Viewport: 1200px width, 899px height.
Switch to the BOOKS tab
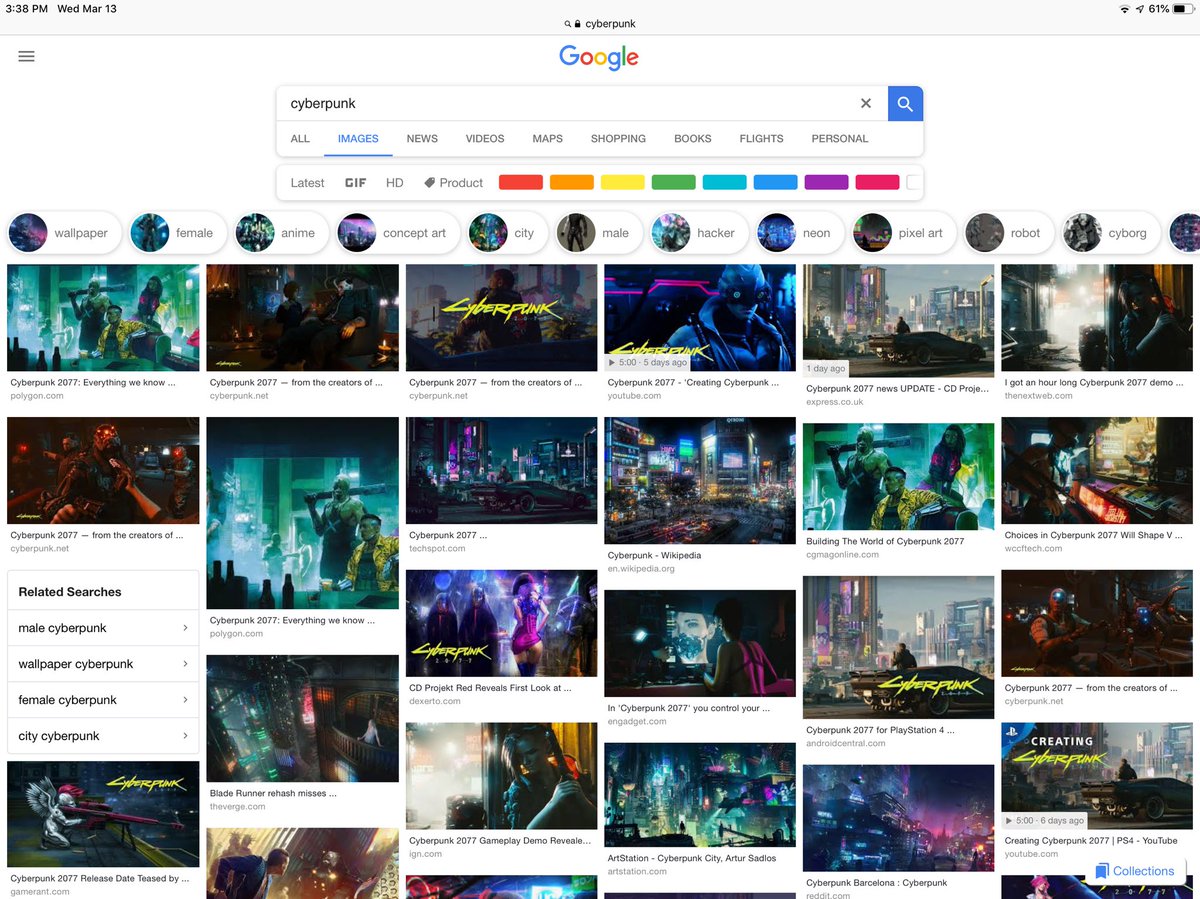[693, 139]
